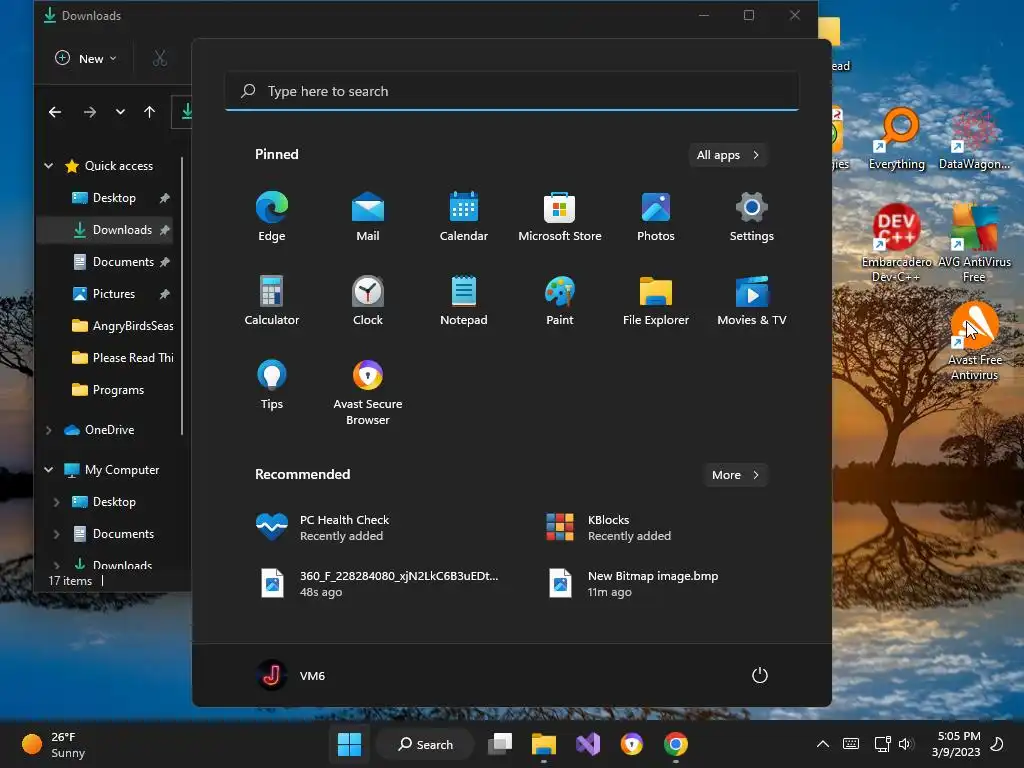Click the power button in Start menu
Viewport: 1024px width, 768px height.
(x=760, y=675)
